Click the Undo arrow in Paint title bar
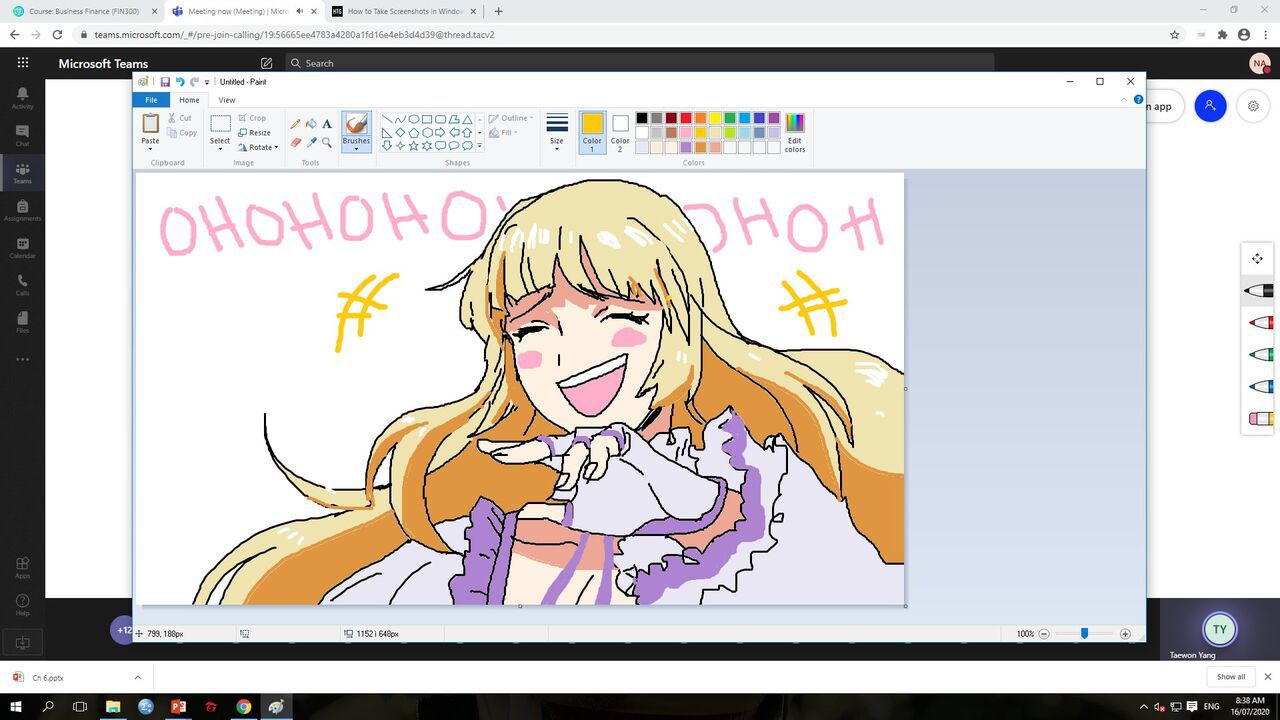 [x=180, y=82]
